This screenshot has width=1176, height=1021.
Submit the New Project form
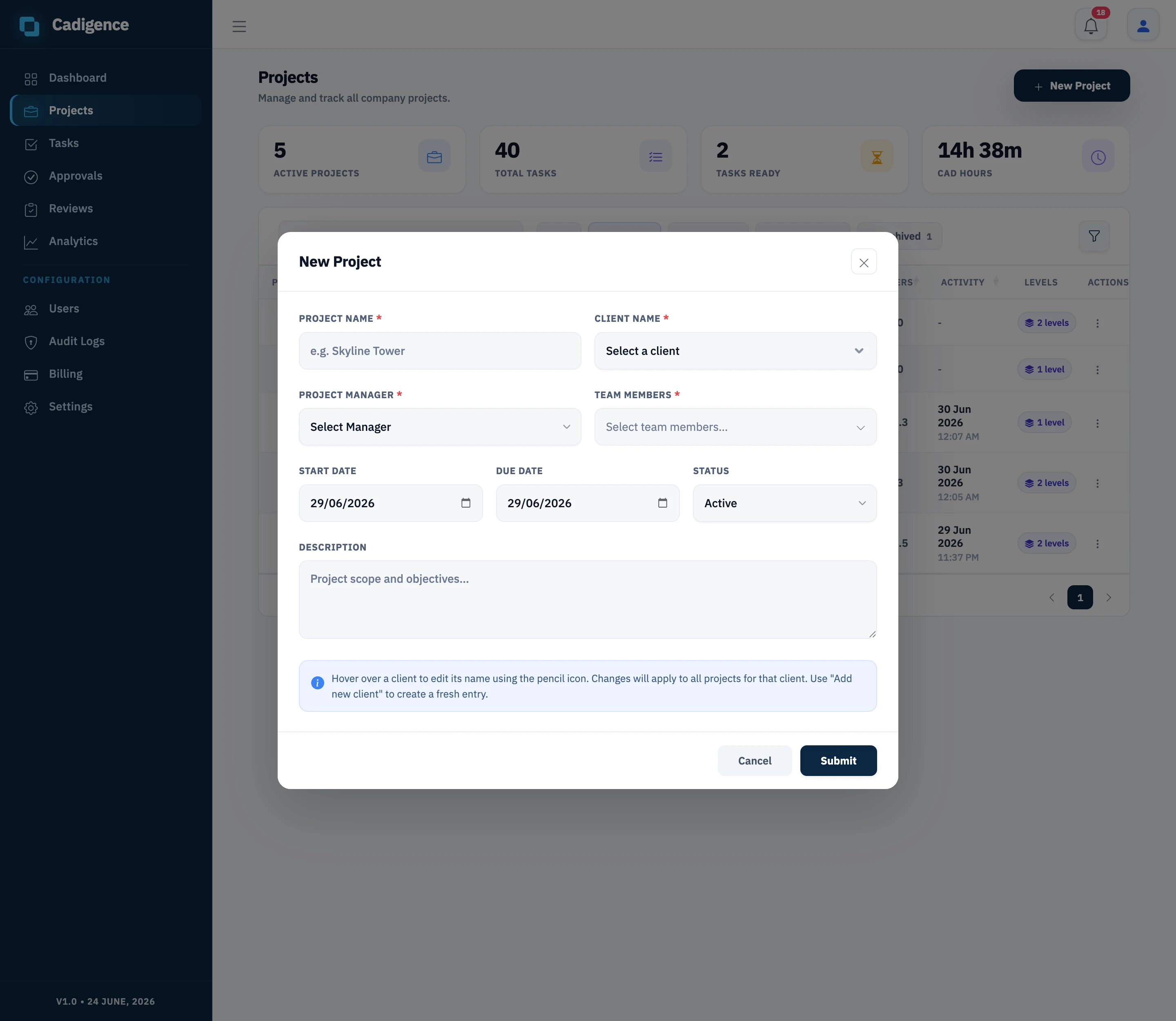(x=838, y=760)
